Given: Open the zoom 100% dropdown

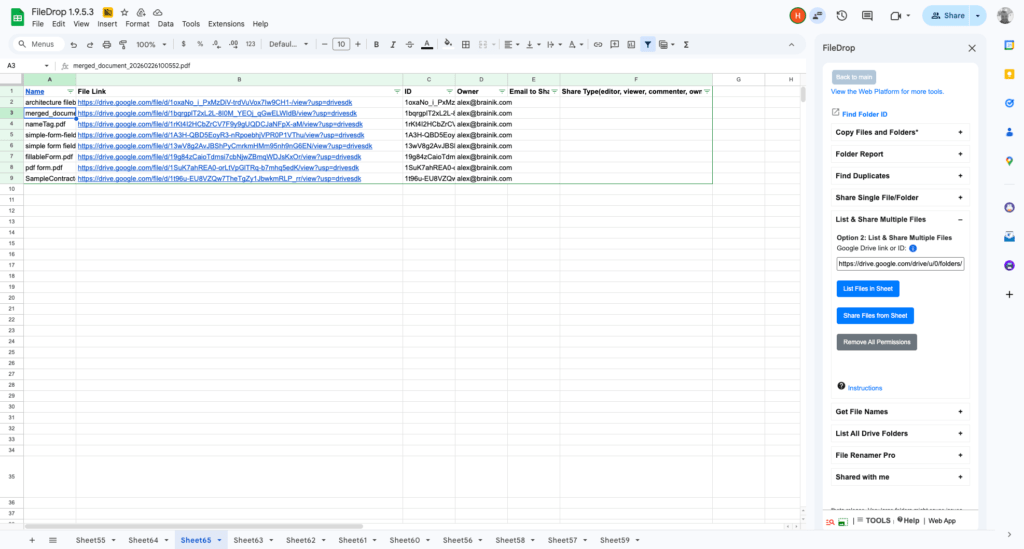Looking at the screenshot, I should (151, 44).
